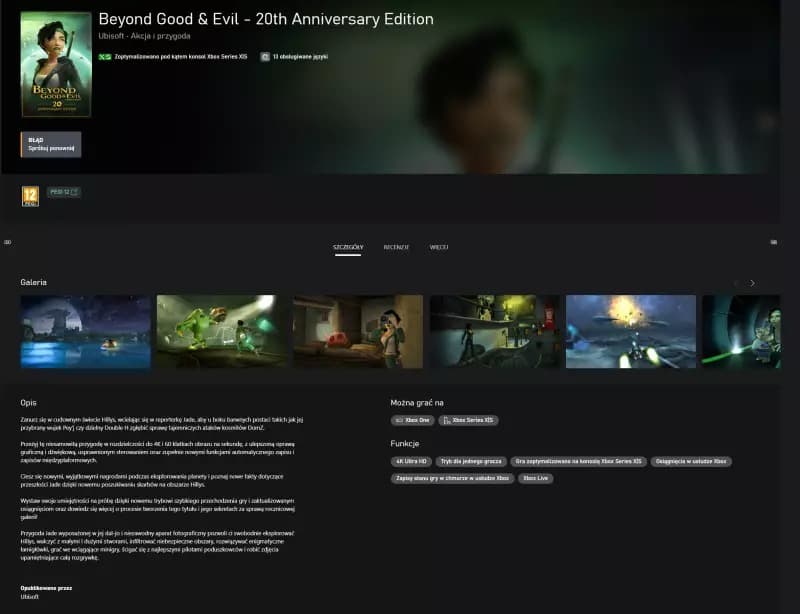Open the hovercraft explosion screenshot
This screenshot has height=614, width=800.
(x=631, y=331)
